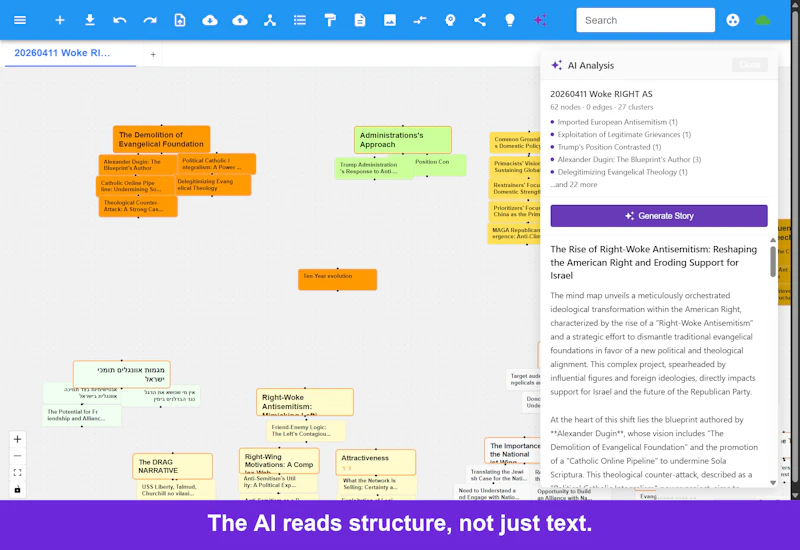Select Imported European Antisemitism cluster
Screen dimensions: 800x550
tap(617, 122)
